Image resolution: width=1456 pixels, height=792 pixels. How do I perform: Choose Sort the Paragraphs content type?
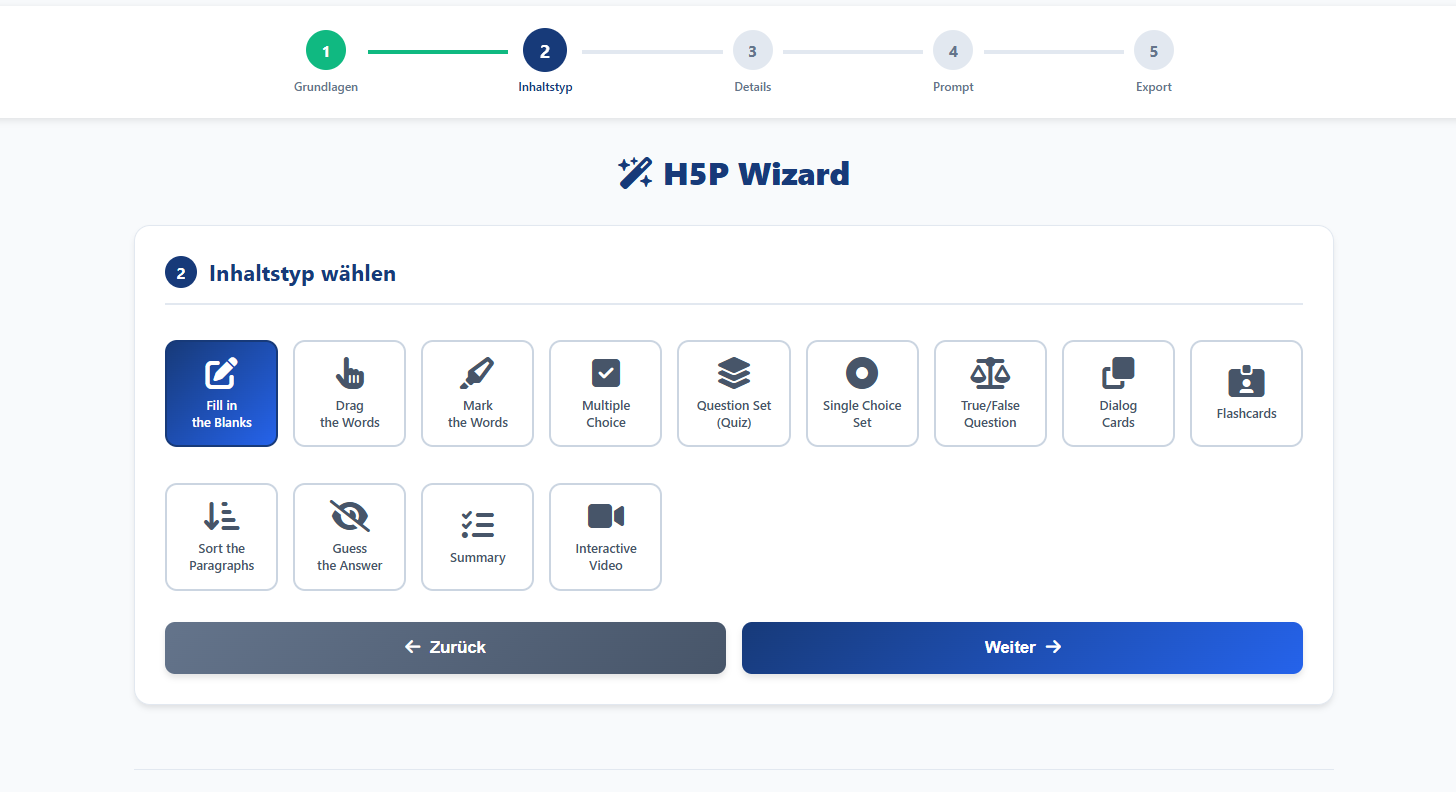pos(221,537)
